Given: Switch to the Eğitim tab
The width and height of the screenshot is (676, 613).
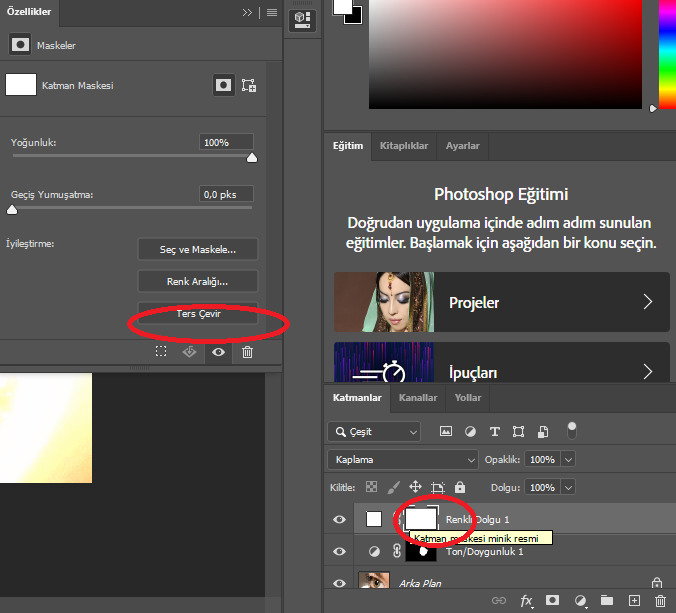Looking at the screenshot, I should click(347, 146).
